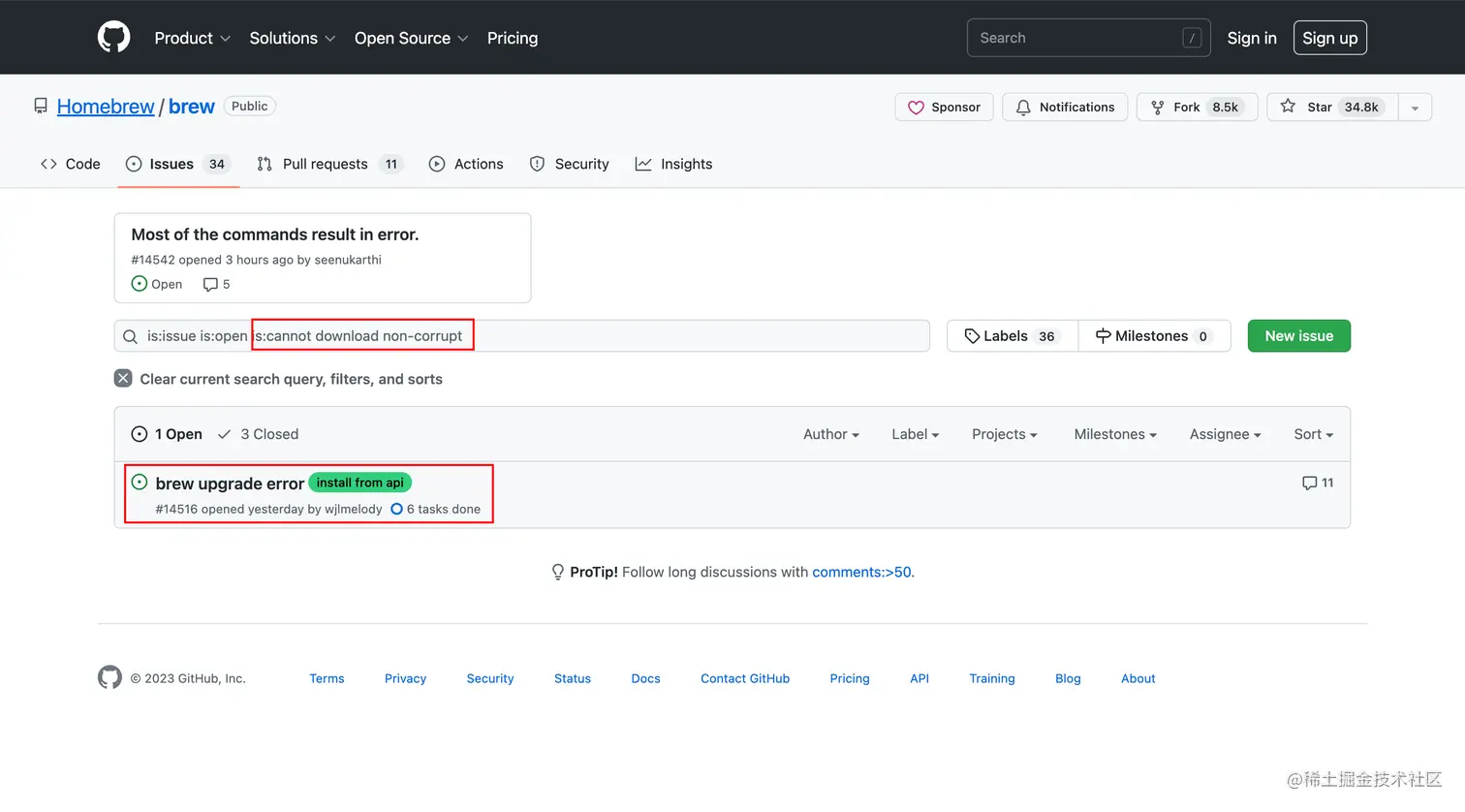
Task: Switch to the Code tab
Action: point(71,164)
